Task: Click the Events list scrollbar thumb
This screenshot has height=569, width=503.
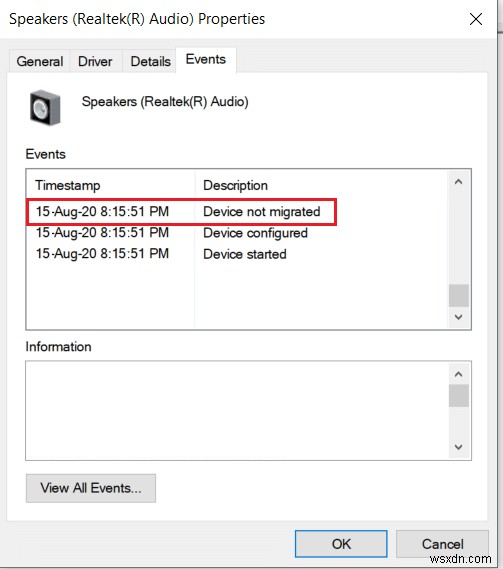Action: coord(459,295)
